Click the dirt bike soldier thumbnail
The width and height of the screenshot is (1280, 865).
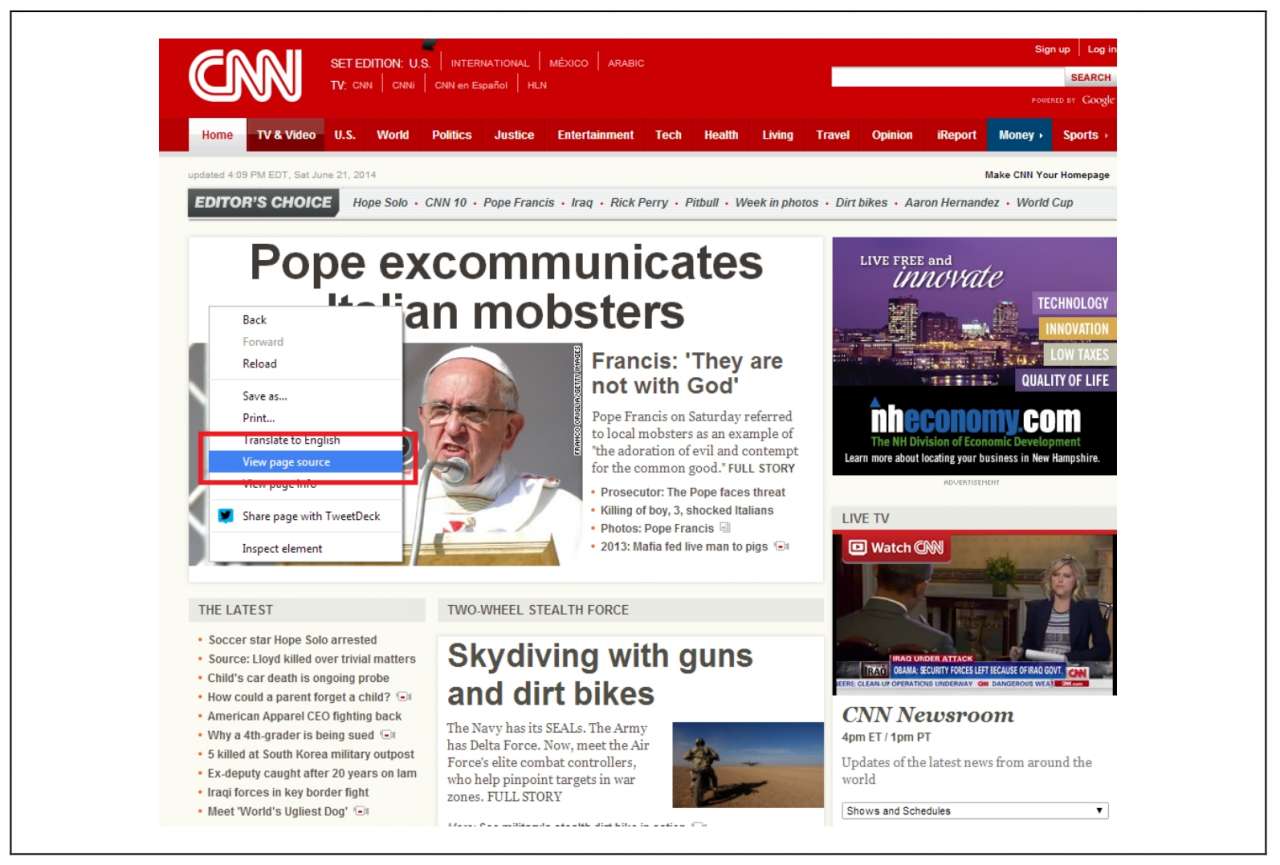(748, 765)
